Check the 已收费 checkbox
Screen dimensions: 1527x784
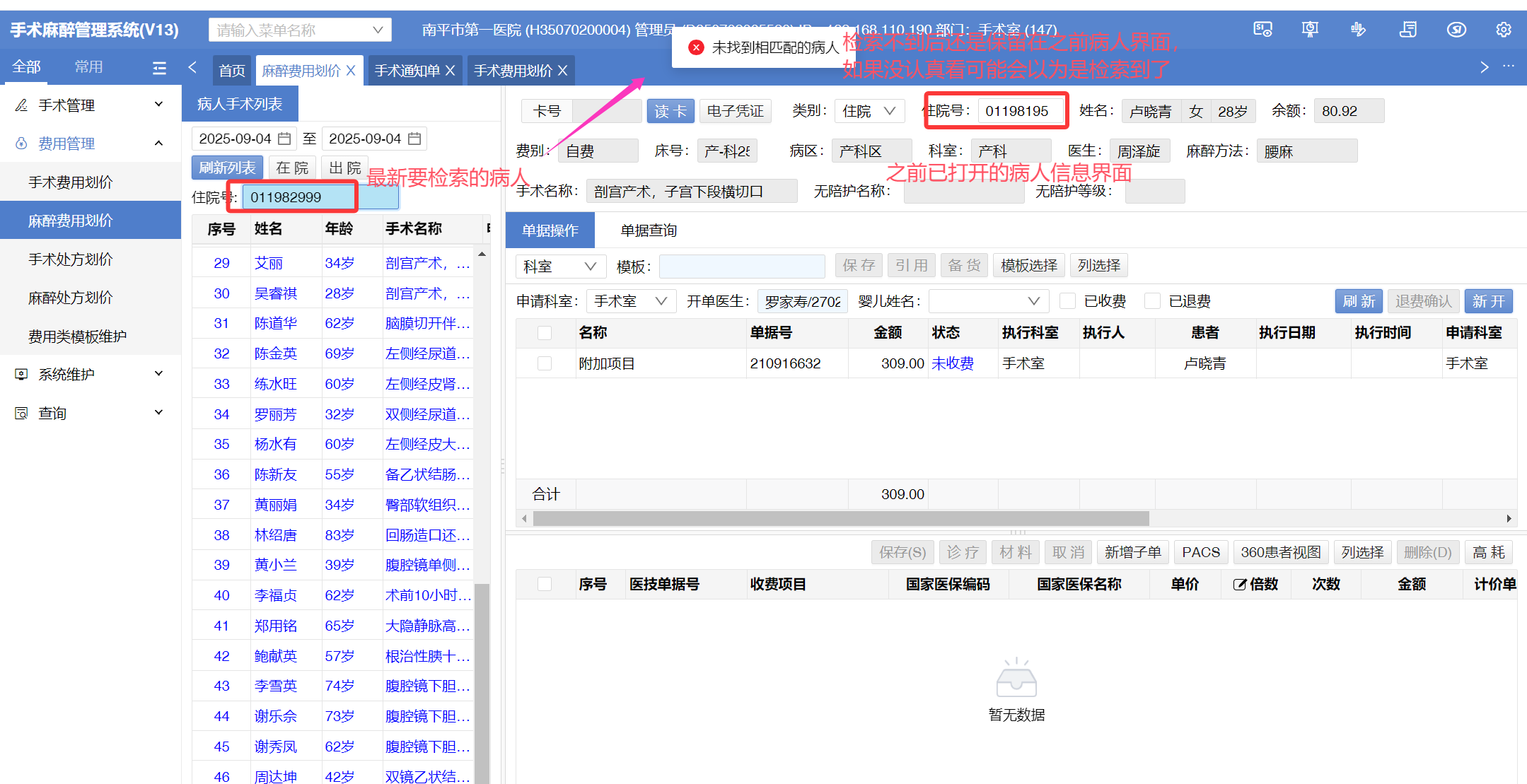[1068, 301]
